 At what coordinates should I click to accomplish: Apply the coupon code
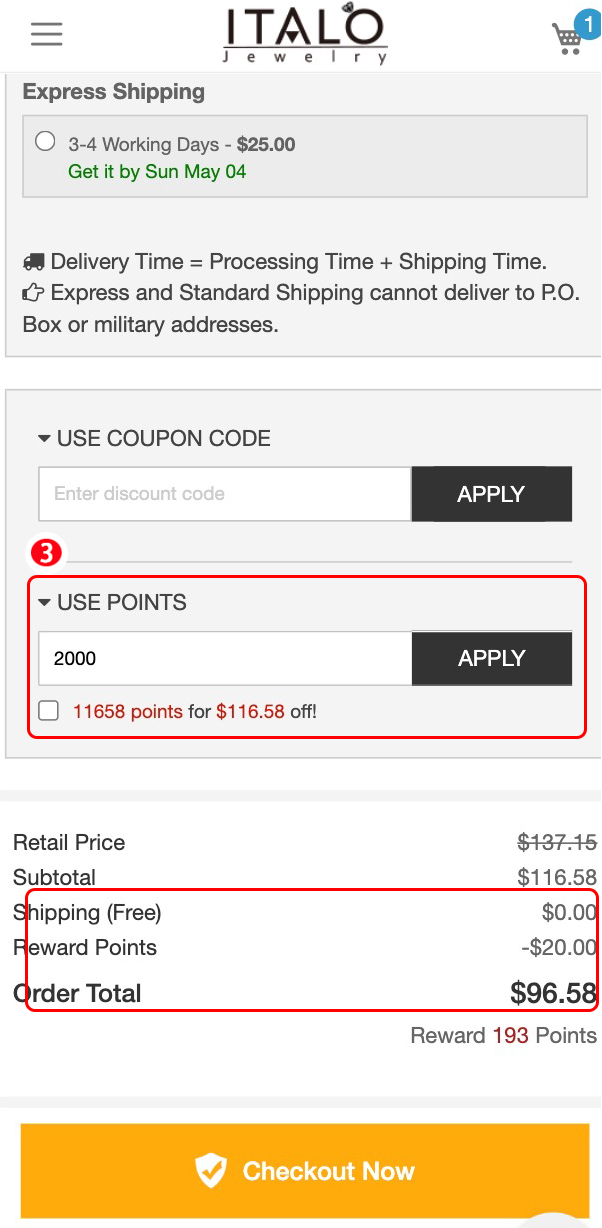click(x=491, y=494)
